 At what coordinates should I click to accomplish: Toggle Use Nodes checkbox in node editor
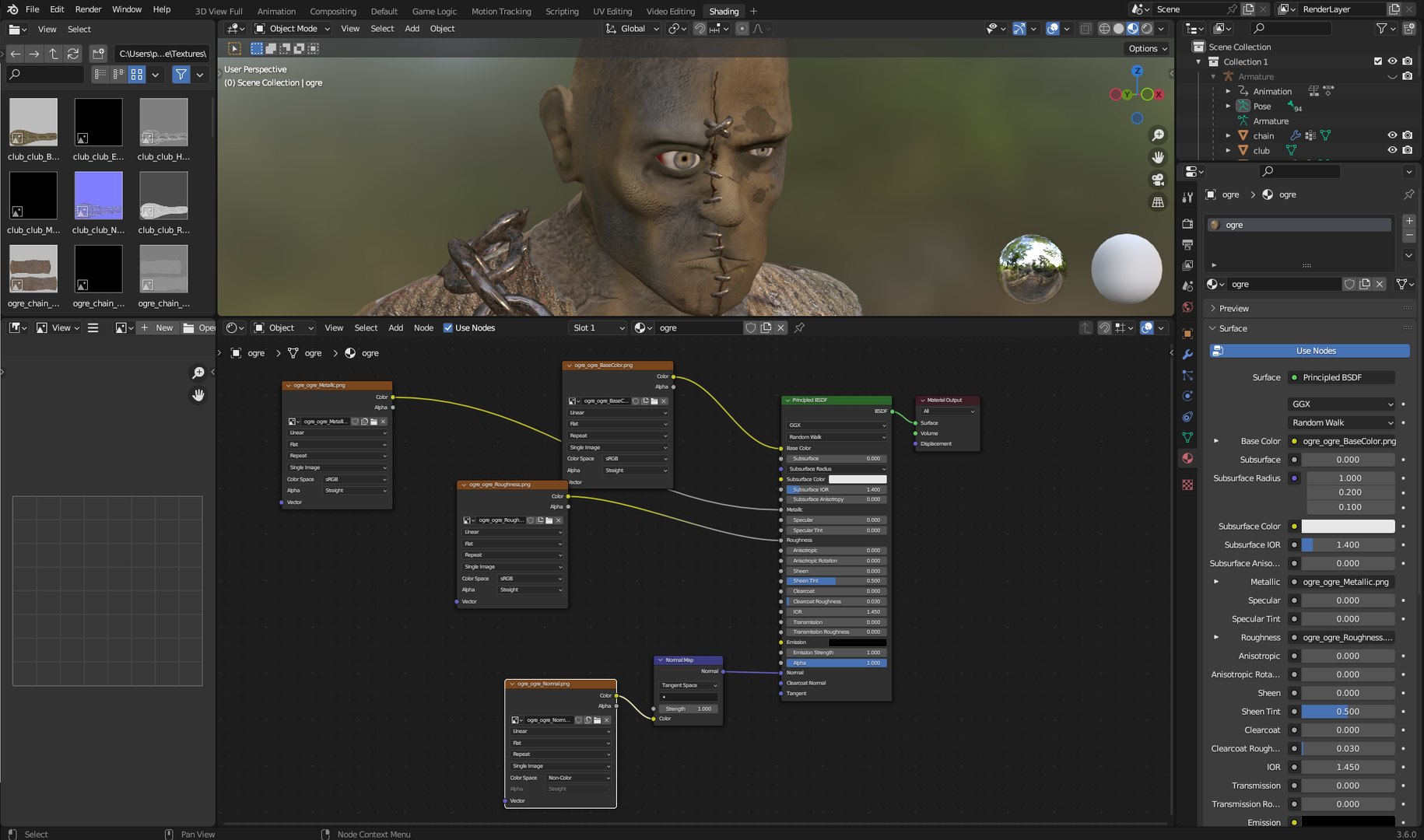click(x=448, y=327)
